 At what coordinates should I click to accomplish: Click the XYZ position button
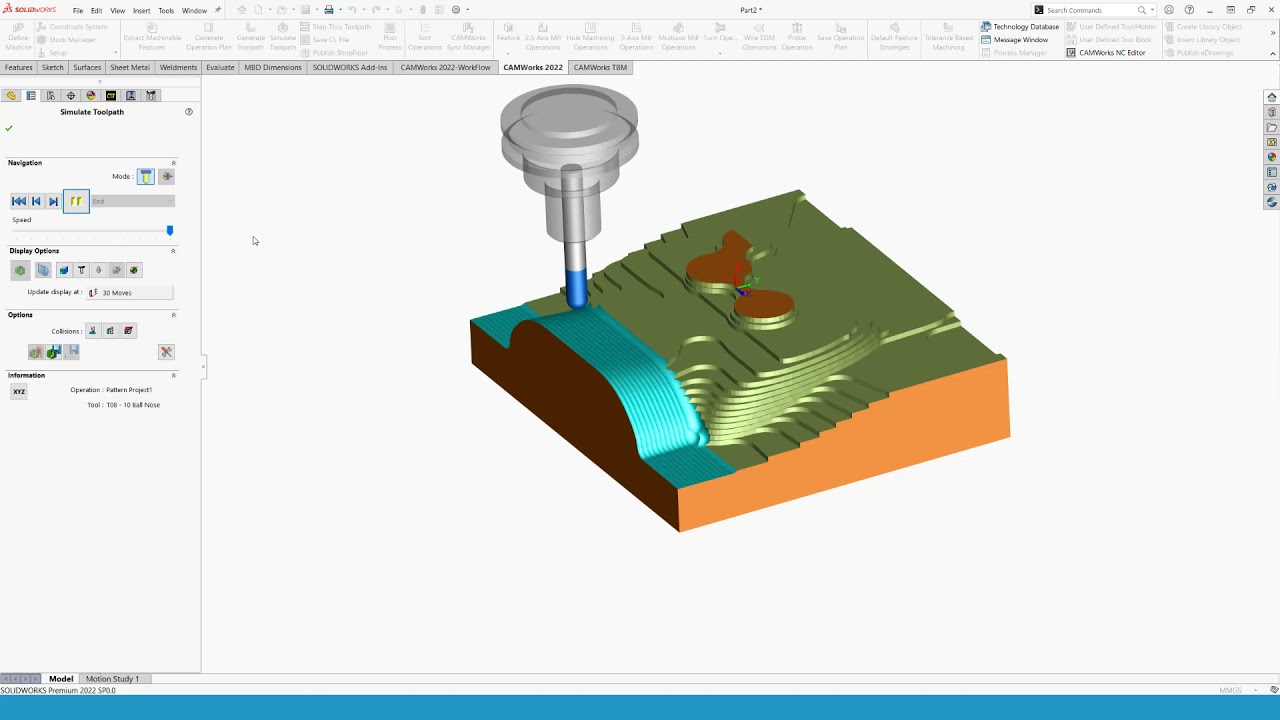[19, 391]
